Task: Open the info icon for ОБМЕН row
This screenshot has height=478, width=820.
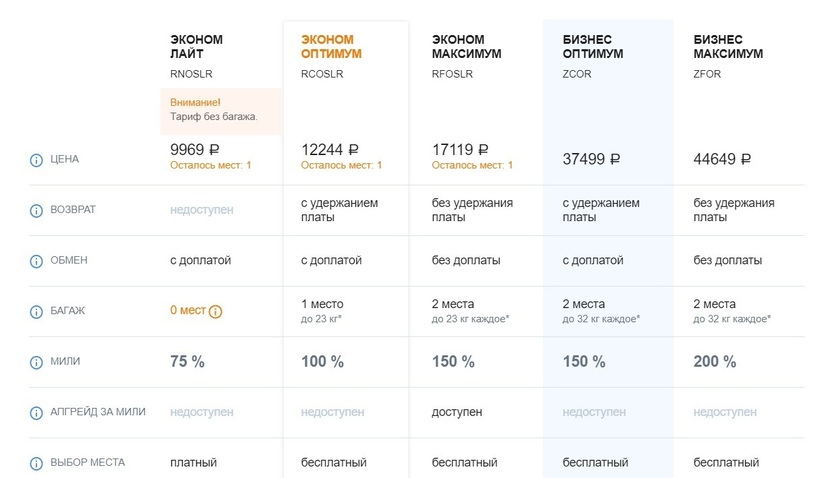Action: pyautogui.click(x=37, y=261)
